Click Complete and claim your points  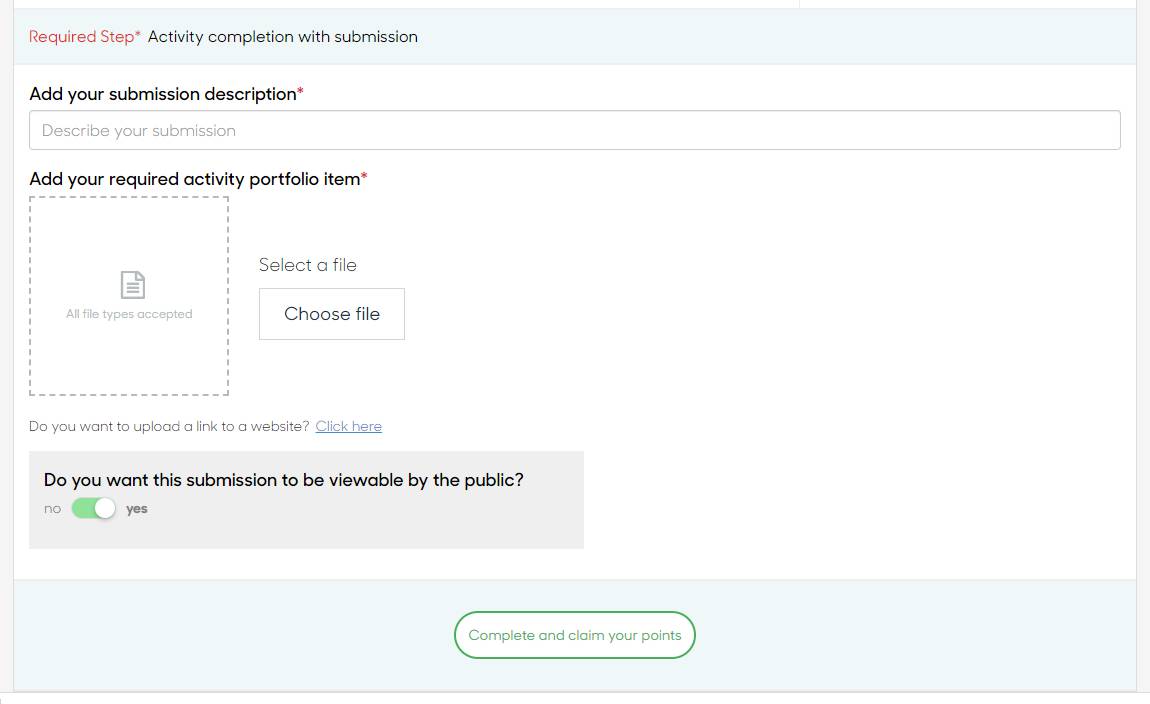(574, 635)
